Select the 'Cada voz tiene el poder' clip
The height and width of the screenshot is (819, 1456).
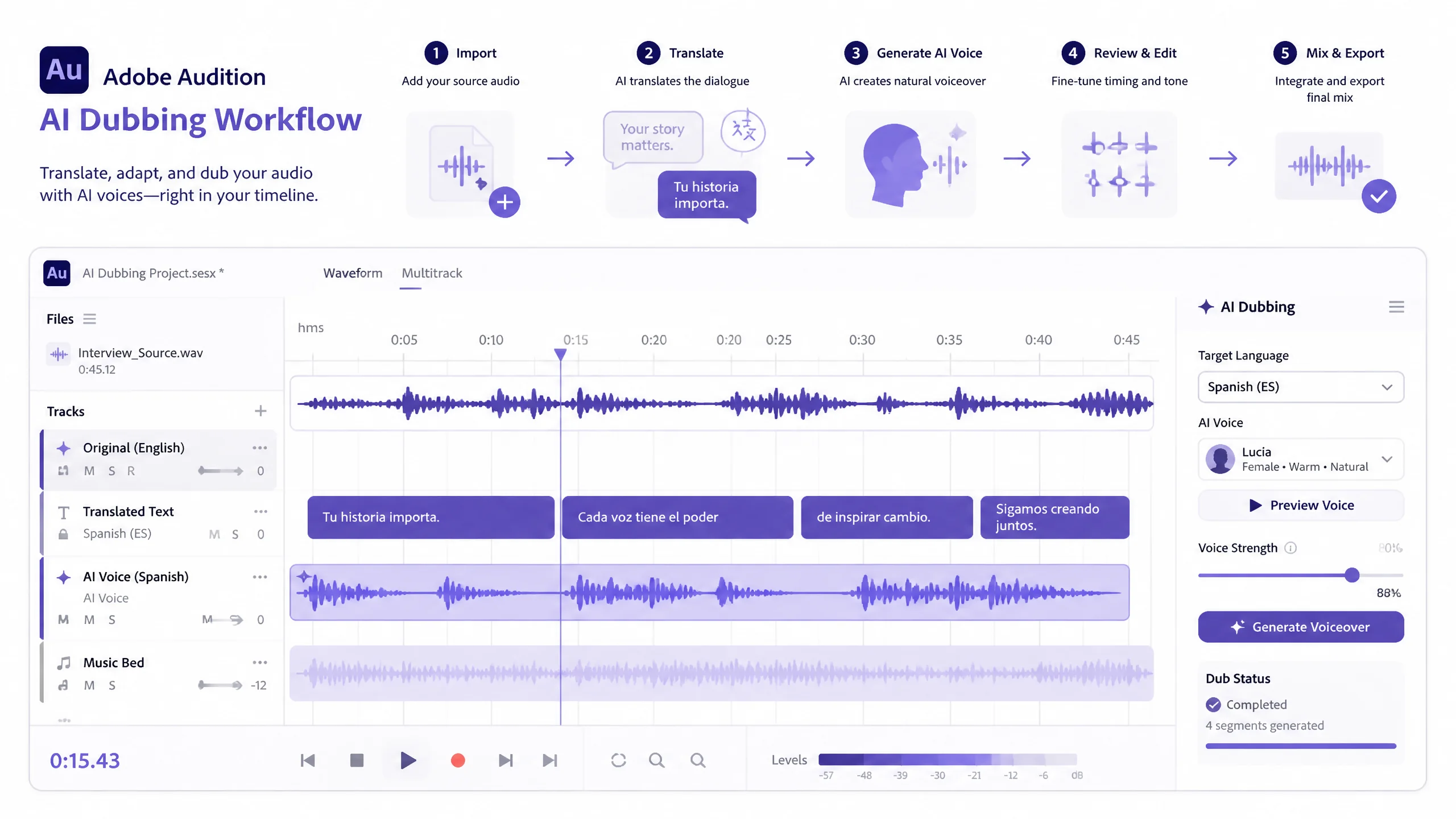click(677, 517)
